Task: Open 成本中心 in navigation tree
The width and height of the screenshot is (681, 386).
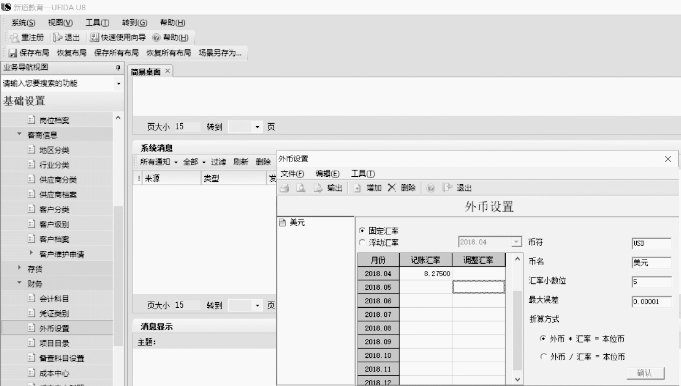Action: (x=54, y=373)
